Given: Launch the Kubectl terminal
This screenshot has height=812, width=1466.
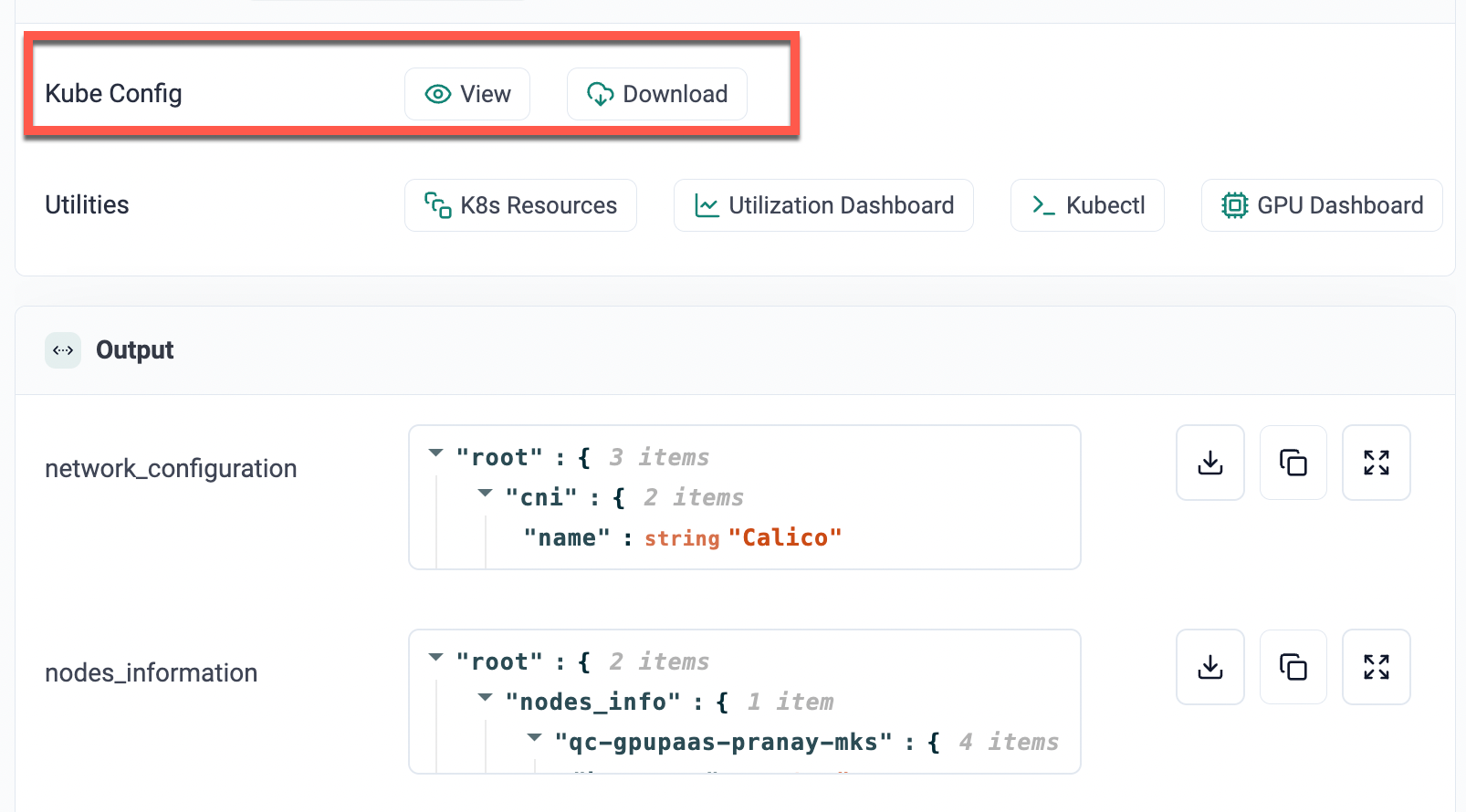Looking at the screenshot, I should point(1086,205).
